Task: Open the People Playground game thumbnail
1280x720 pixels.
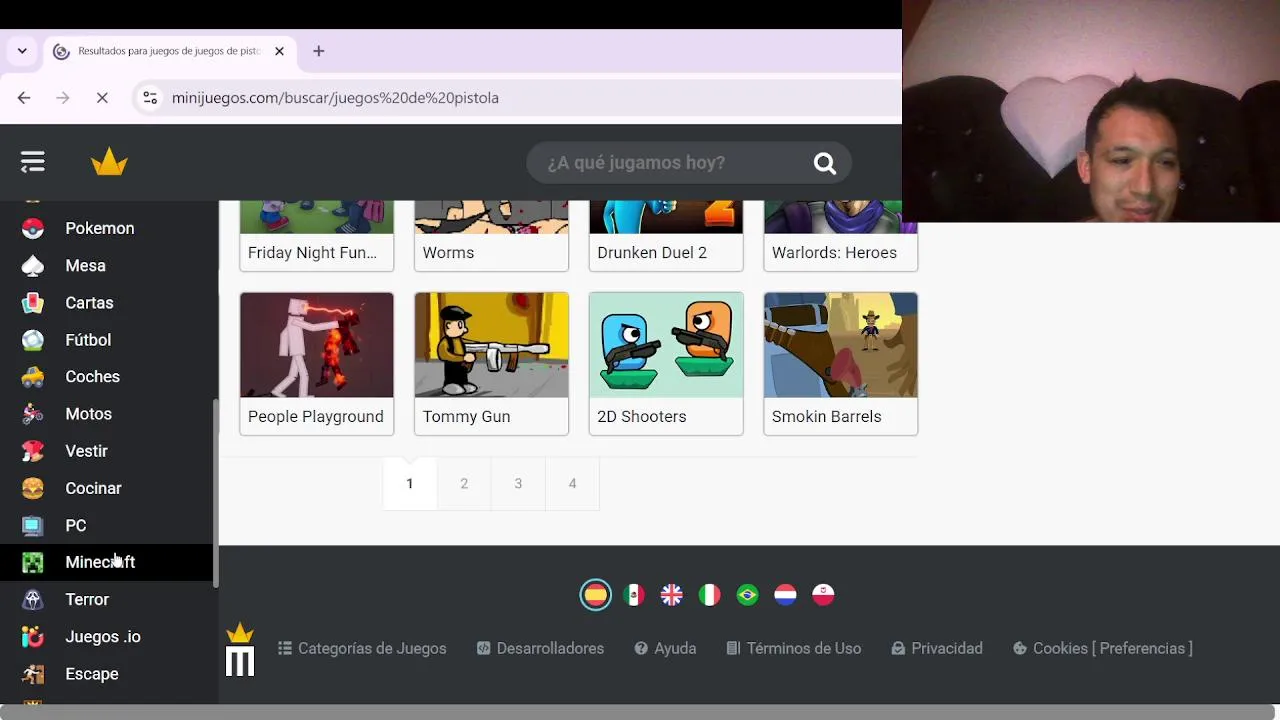Action: [x=317, y=345]
